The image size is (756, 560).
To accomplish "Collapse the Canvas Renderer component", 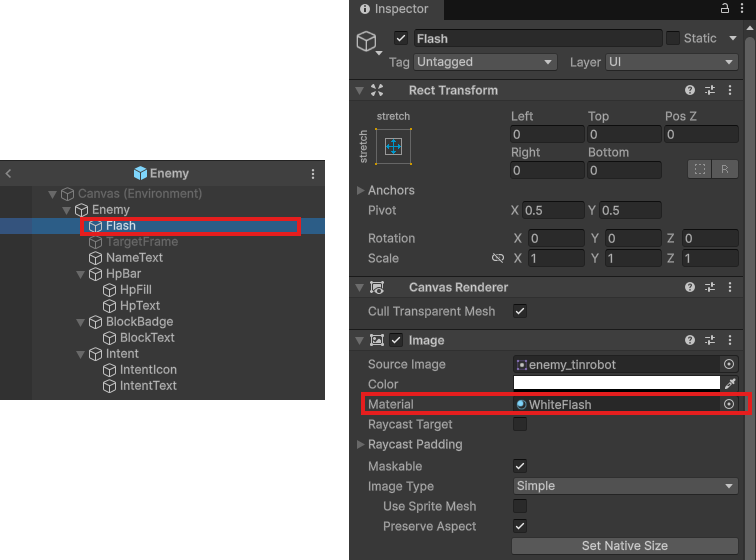I will (x=359, y=287).
